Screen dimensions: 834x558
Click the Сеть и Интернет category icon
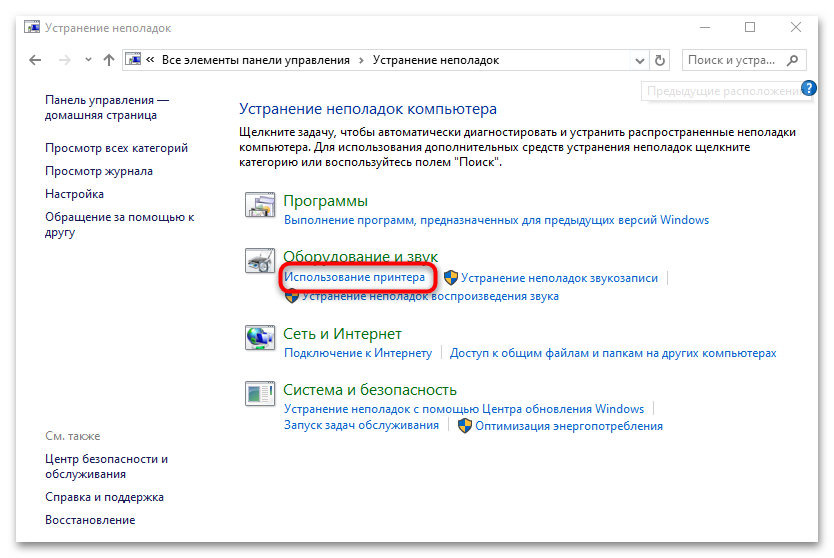coord(260,338)
